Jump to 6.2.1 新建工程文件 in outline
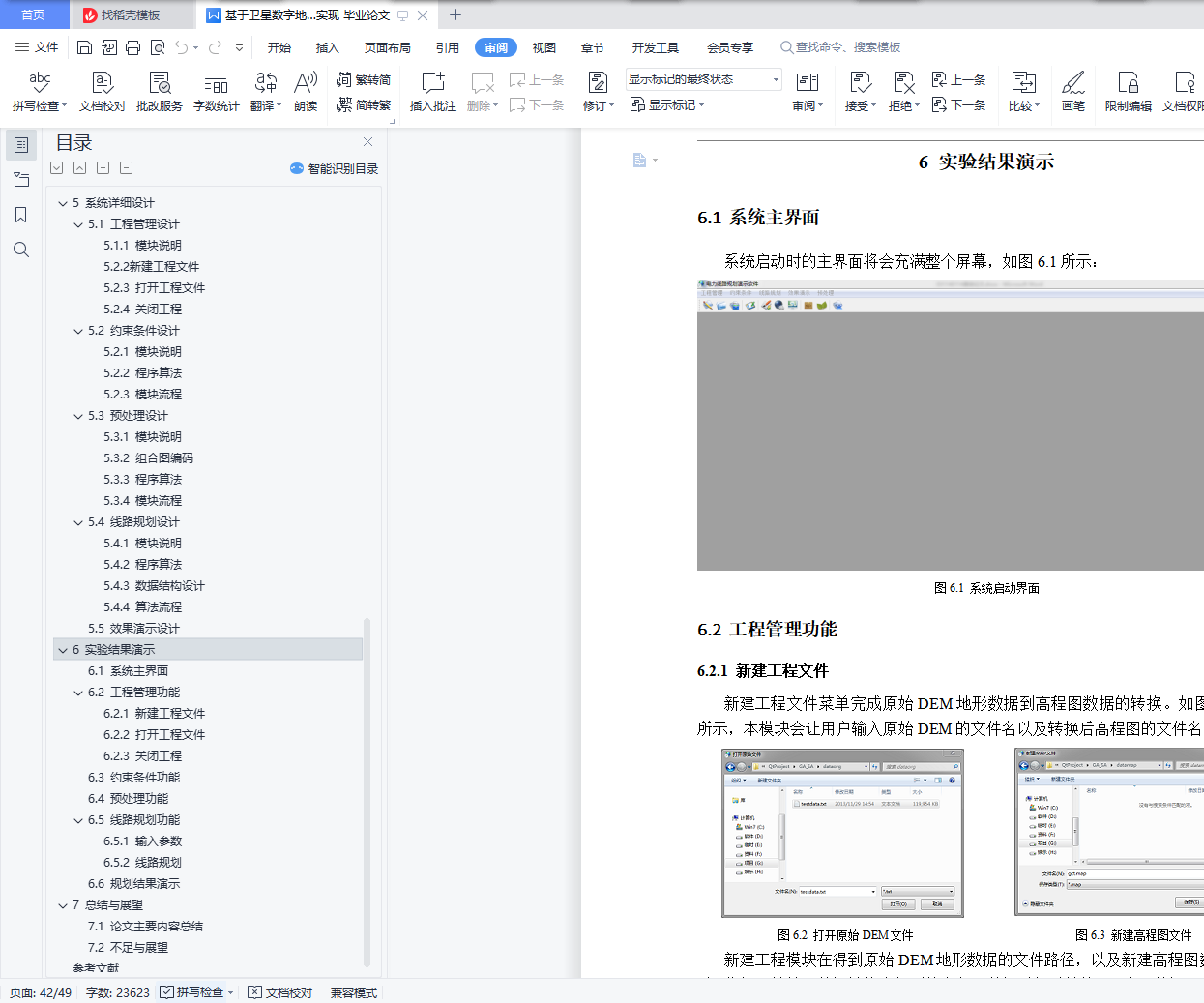This screenshot has height=1003, width=1204. coord(154,714)
